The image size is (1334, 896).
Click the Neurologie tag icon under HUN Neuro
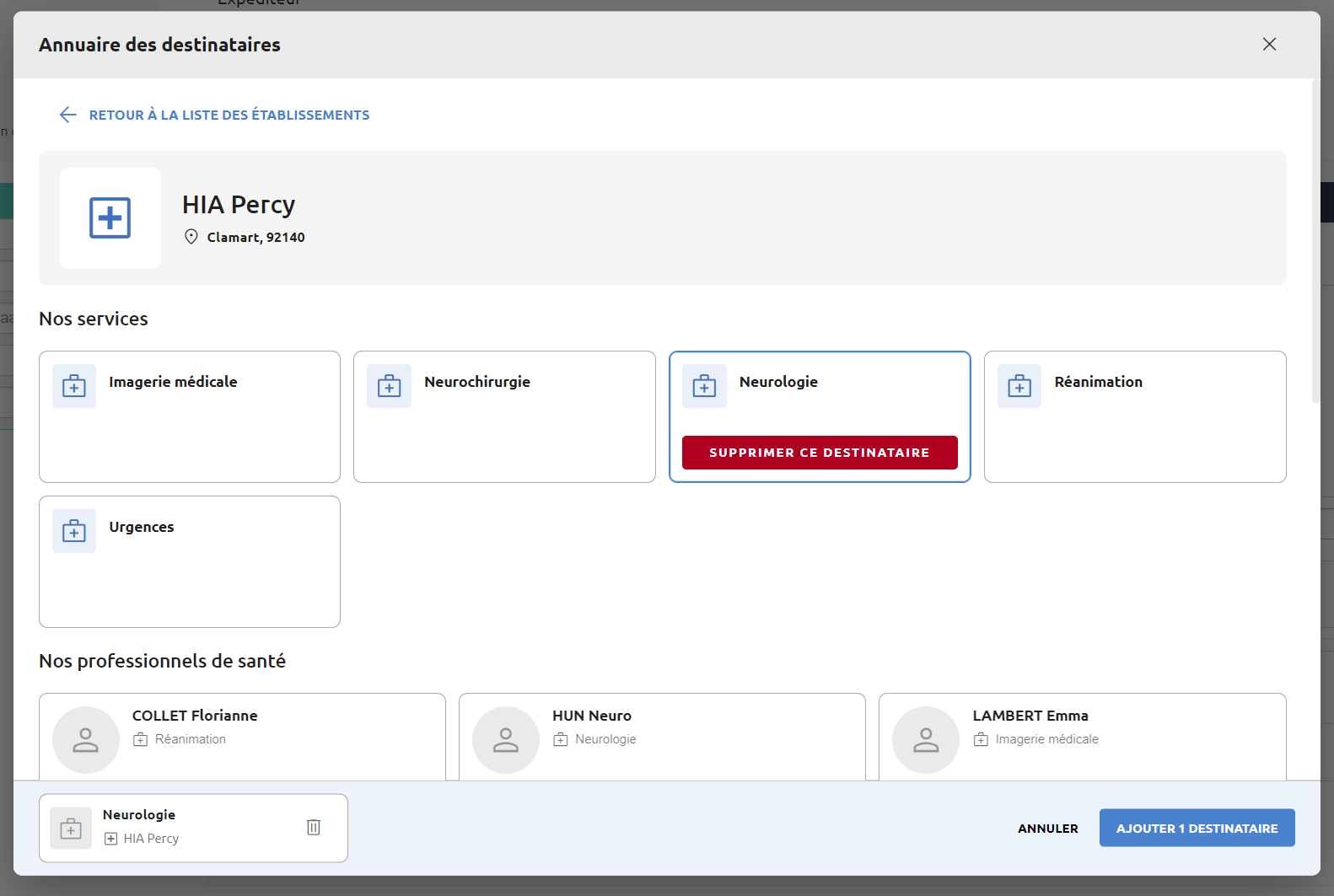pos(561,739)
